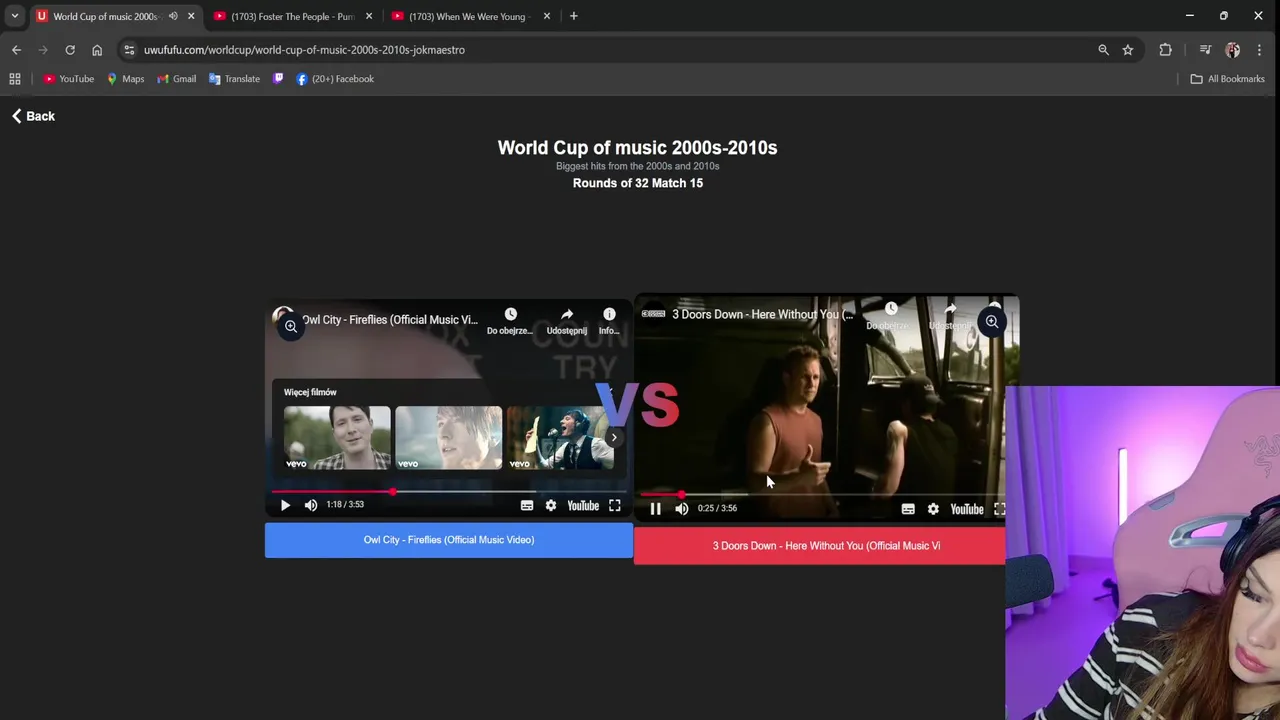This screenshot has height=720, width=1280.
Task: Open browser extensions puzzle icon
Action: coord(1166,50)
